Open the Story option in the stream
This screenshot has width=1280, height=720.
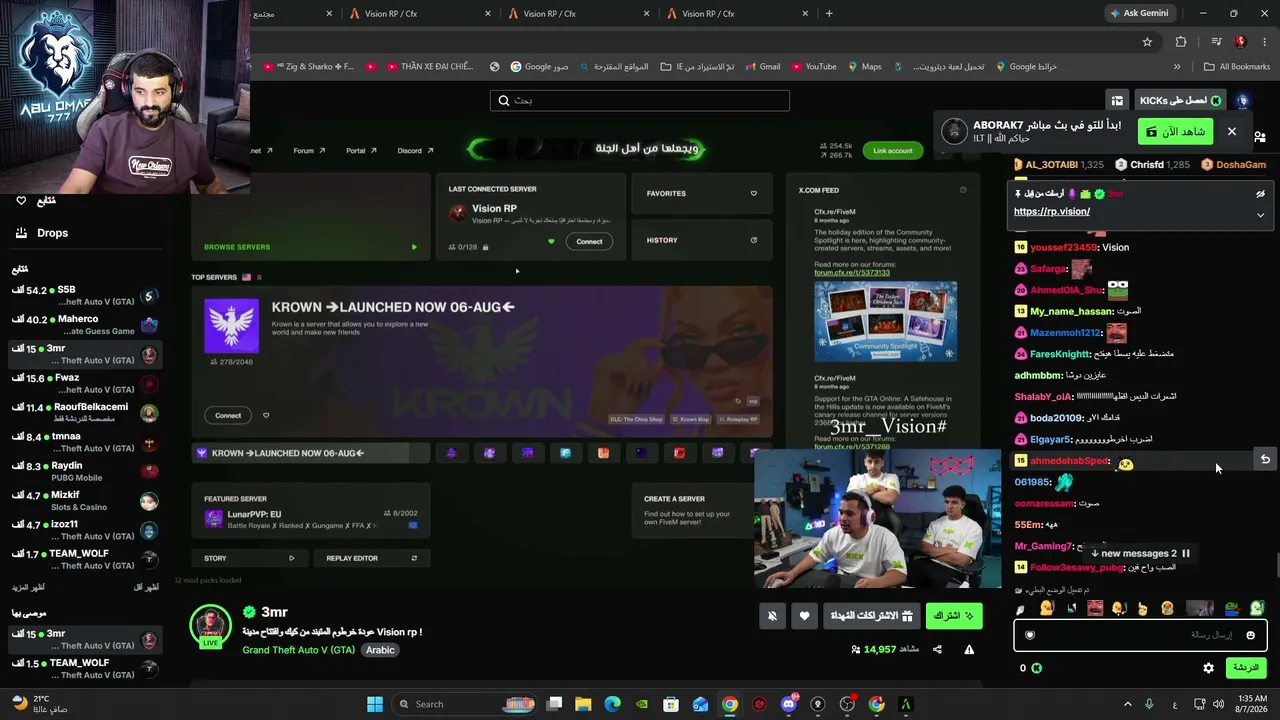click(x=250, y=558)
